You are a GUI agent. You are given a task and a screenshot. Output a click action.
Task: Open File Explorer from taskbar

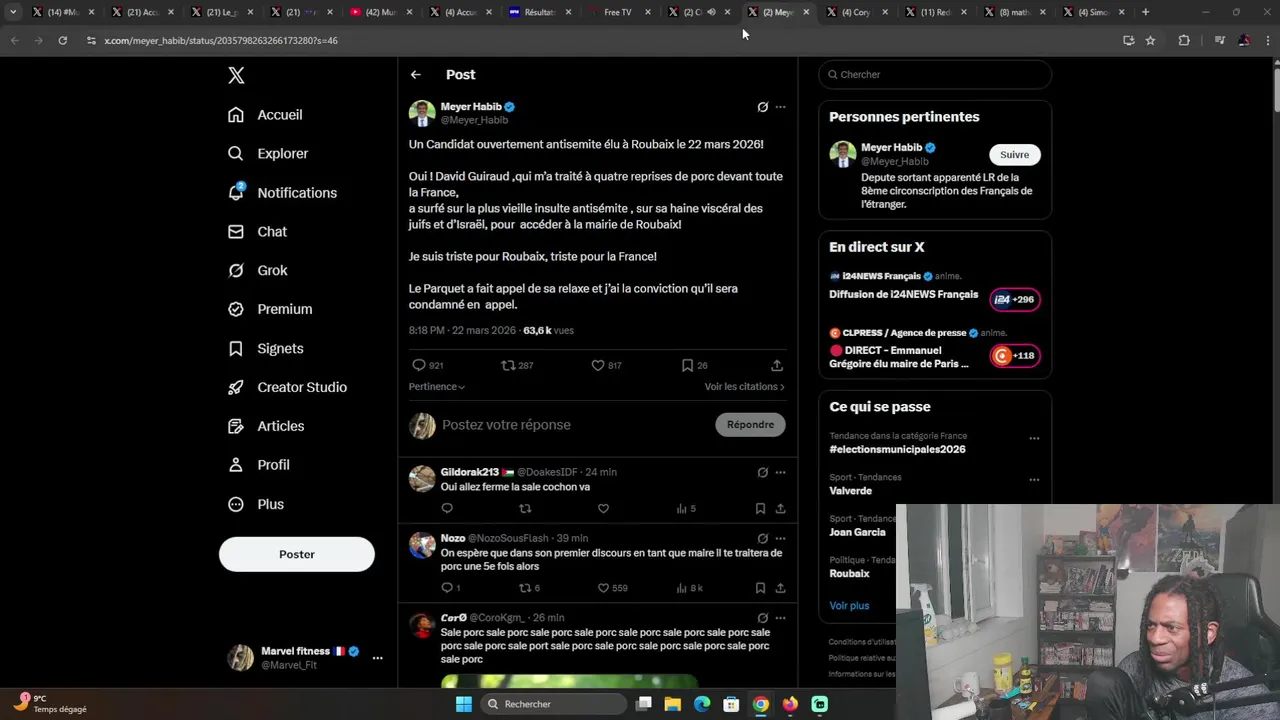[673, 704]
